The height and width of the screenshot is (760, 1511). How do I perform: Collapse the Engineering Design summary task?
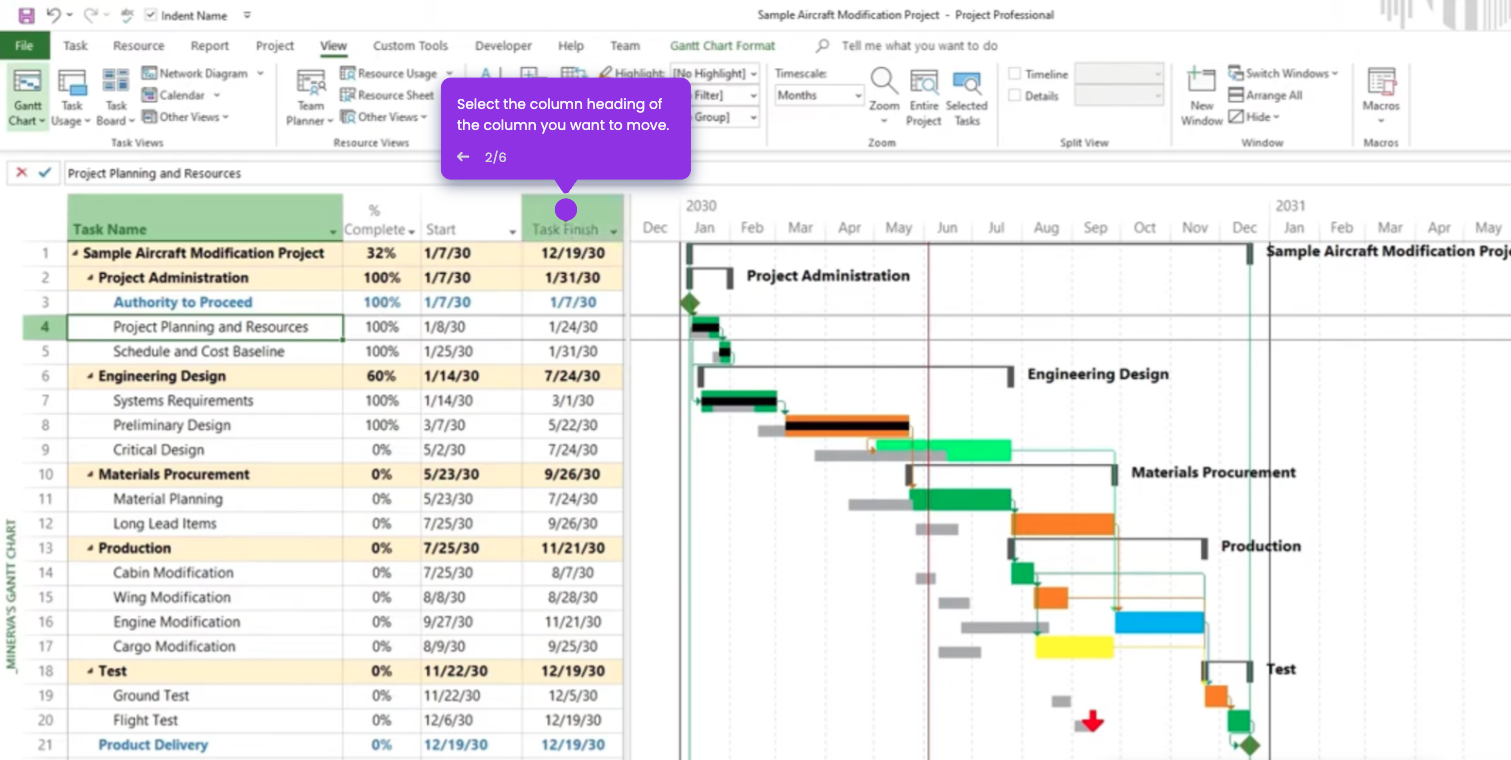(x=91, y=377)
